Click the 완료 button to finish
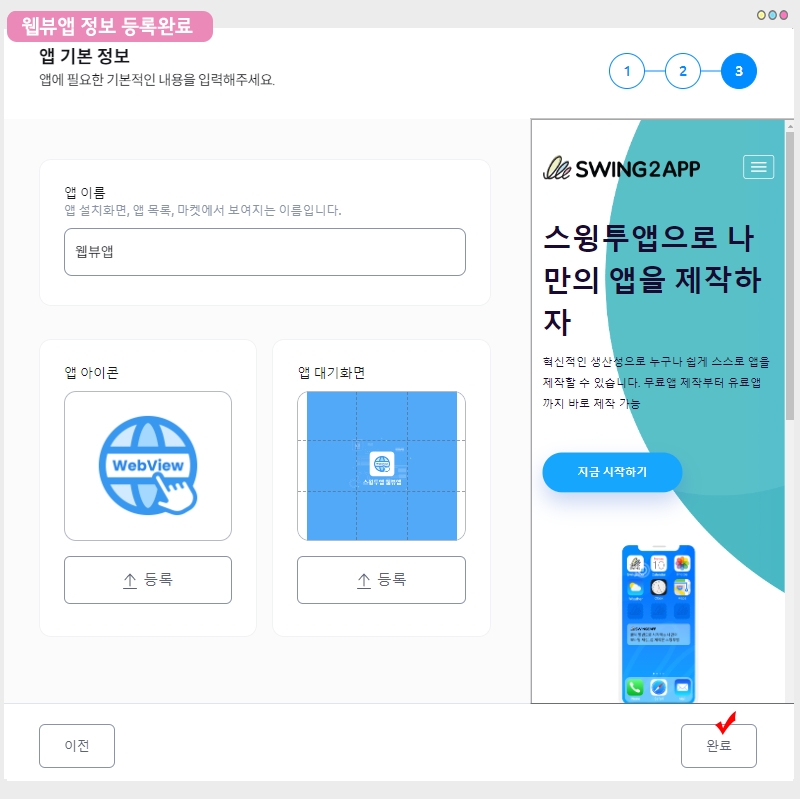 click(718, 745)
